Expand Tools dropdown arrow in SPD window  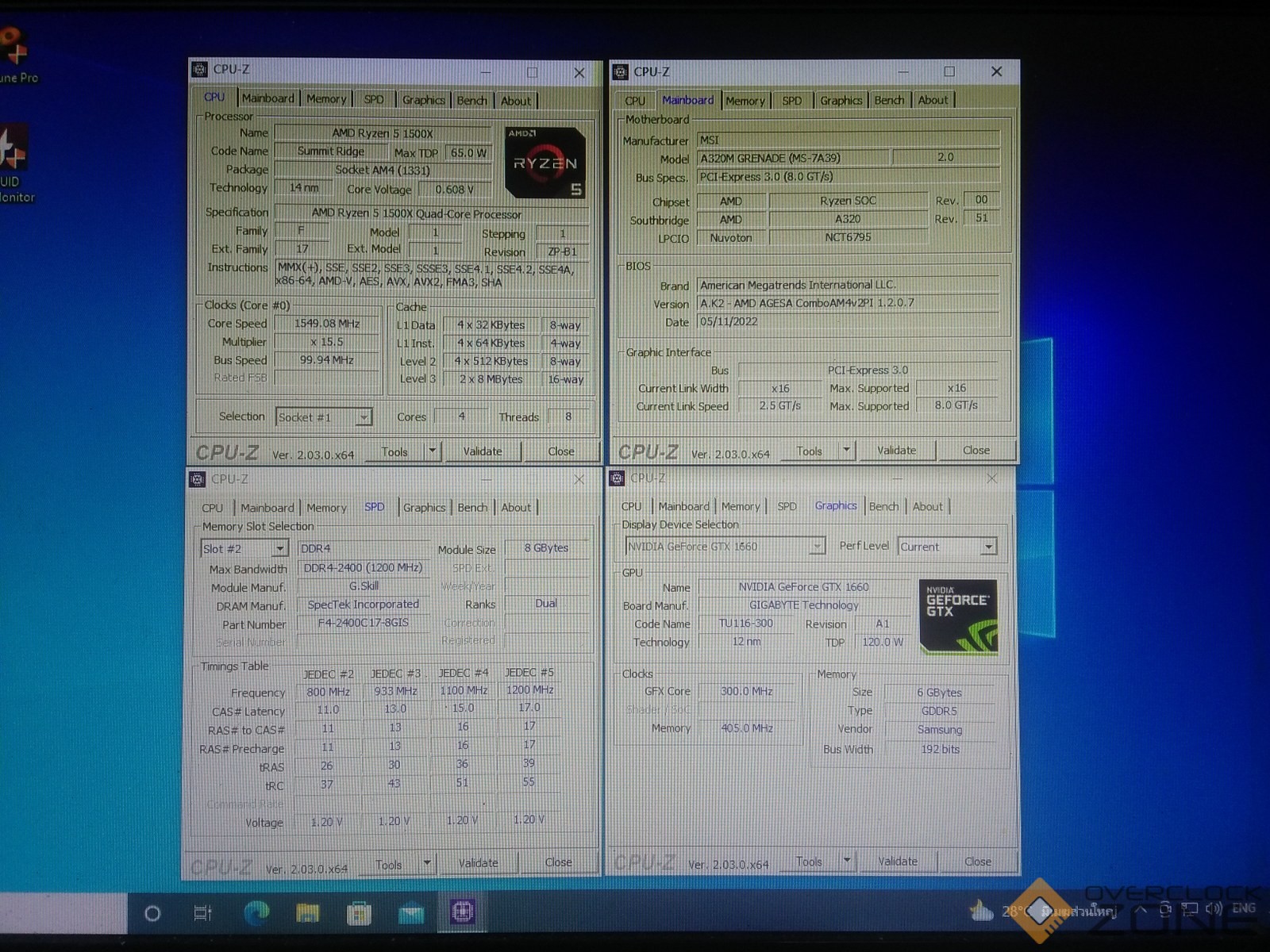[427, 863]
